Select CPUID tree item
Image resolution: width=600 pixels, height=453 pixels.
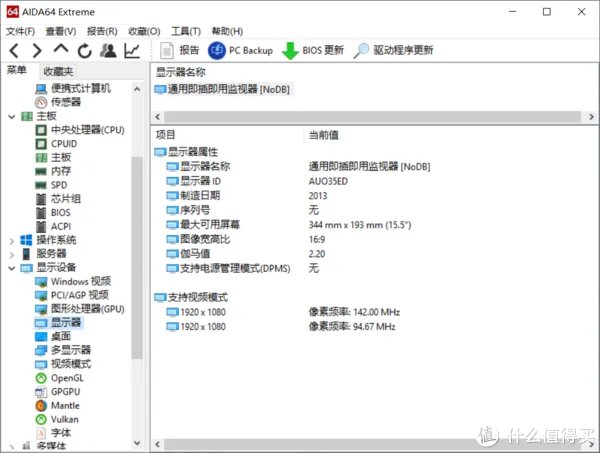click(56, 144)
